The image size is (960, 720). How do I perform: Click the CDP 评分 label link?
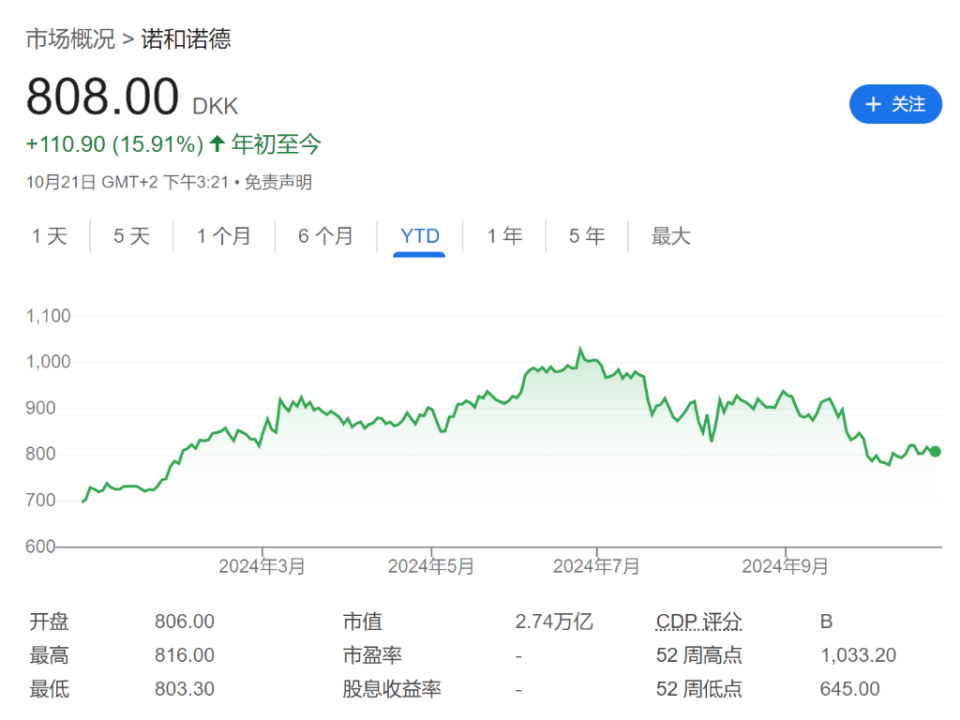tap(699, 622)
